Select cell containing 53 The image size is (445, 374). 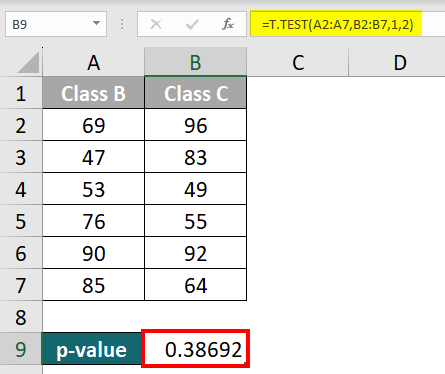pos(93,189)
